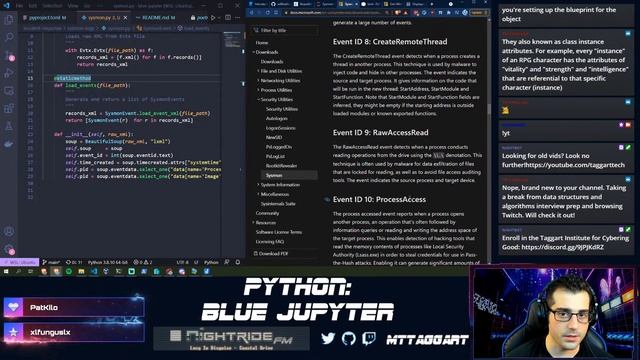The width and height of the screenshot is (640, 360).
Task: Open the Remote Explorer icon in VS Code
Action: tap(9, 91)
